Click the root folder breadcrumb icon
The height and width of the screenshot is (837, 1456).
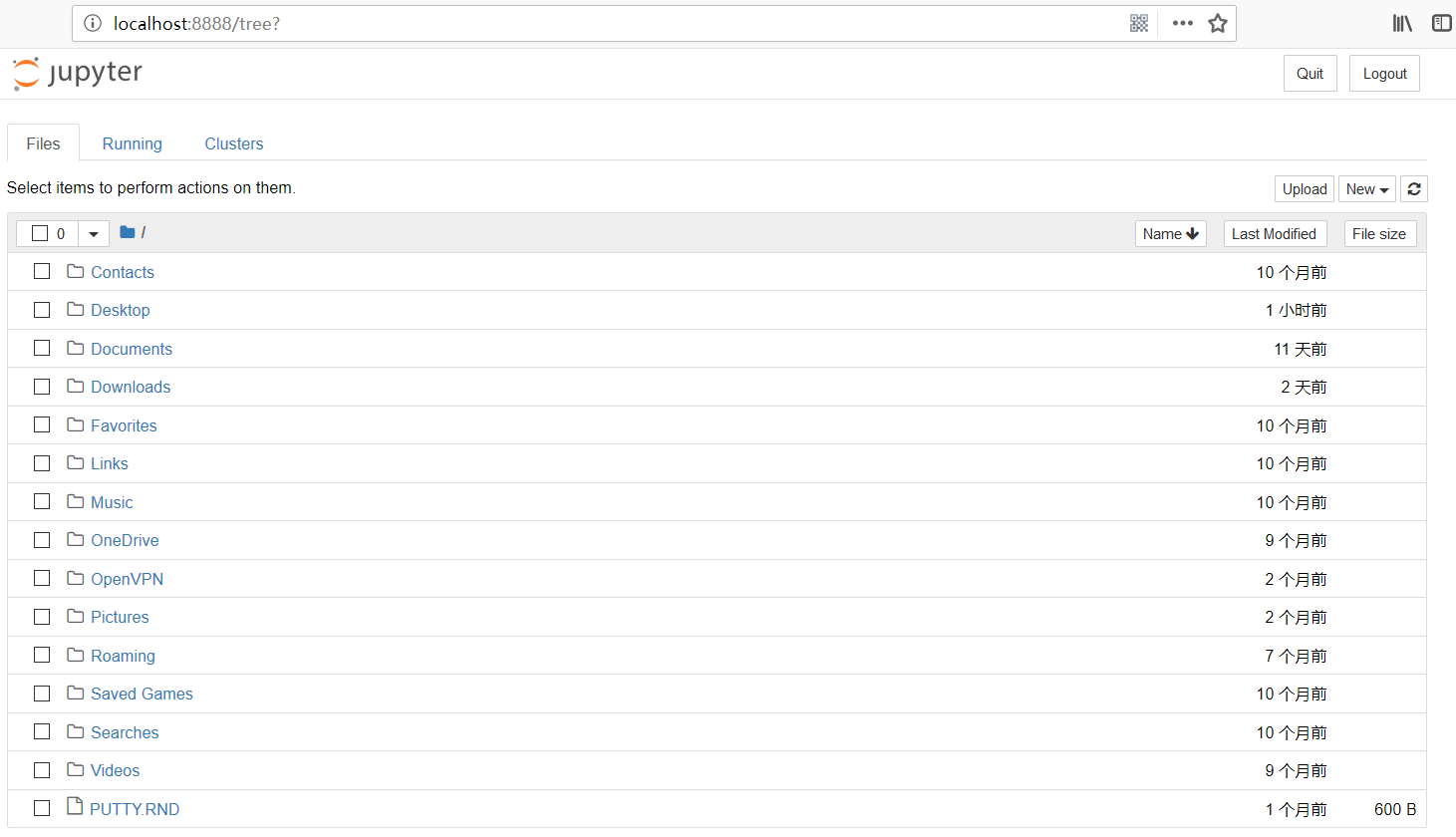pos(128,232)
